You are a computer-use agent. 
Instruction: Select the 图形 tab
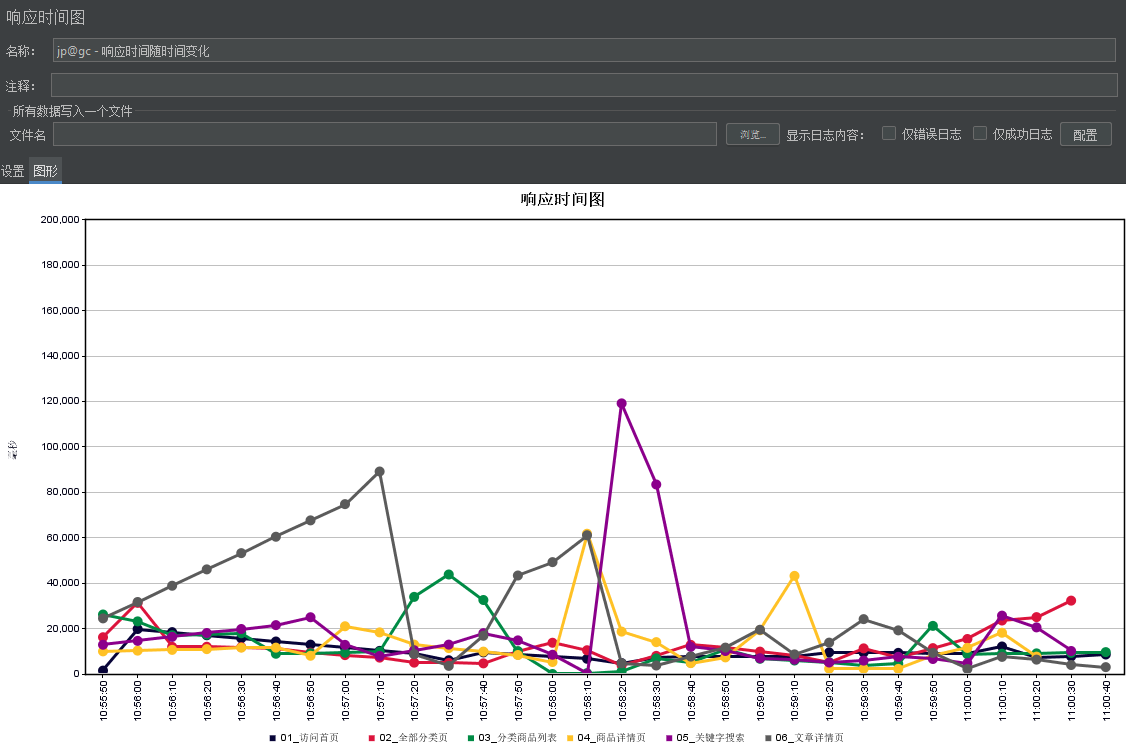tap(45, 171)
